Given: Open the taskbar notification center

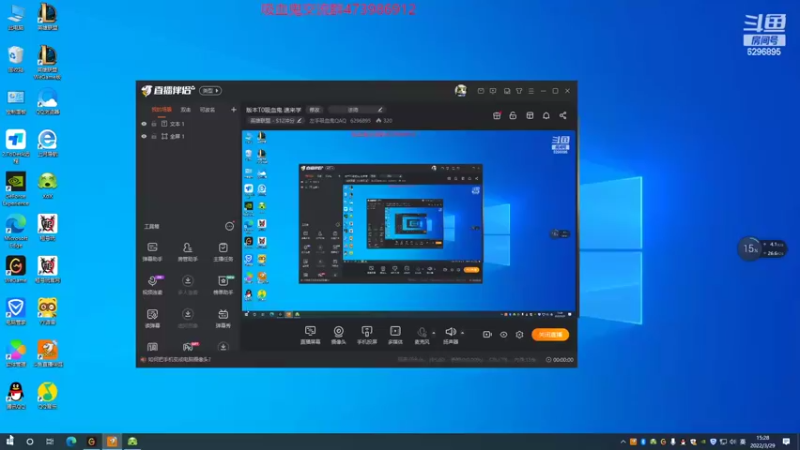Looking at the screenshot, I should 786,441.
